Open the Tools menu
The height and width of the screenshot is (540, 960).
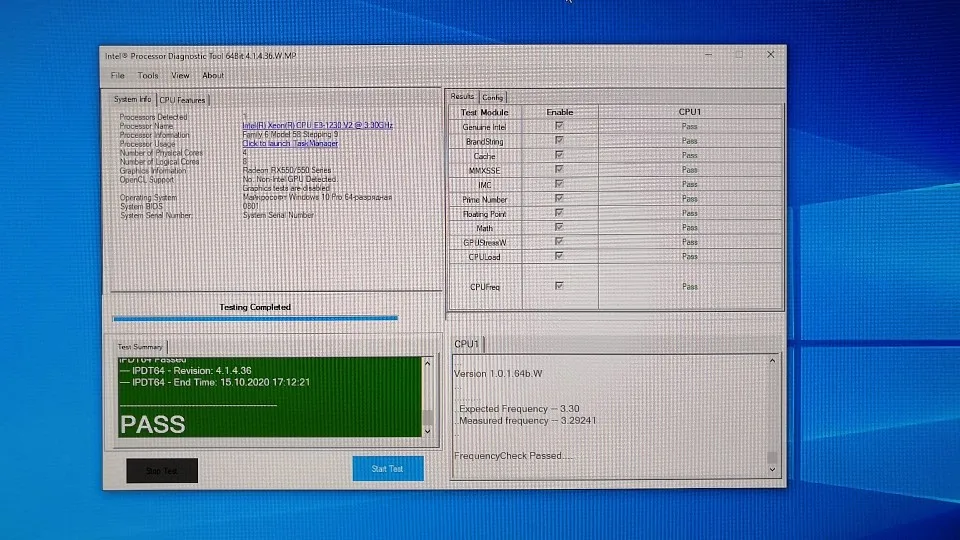[148, 75]
